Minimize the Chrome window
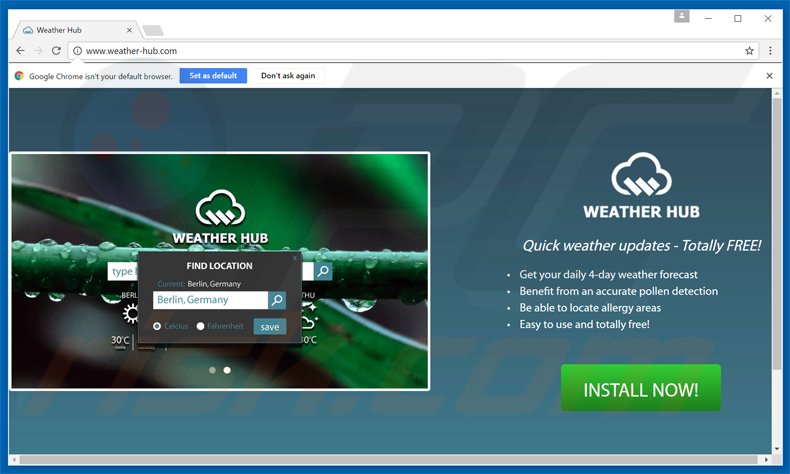 pyautogui.click(x=708, y=19)
